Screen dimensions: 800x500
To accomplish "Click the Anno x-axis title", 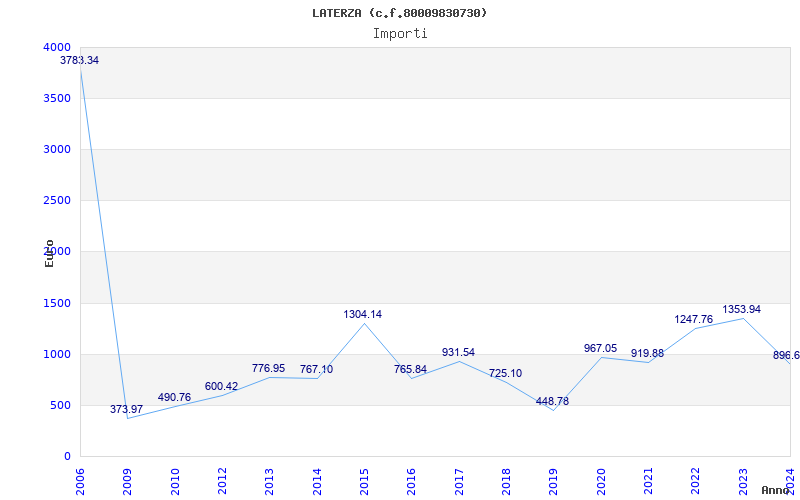I will (x=776, y=490).
